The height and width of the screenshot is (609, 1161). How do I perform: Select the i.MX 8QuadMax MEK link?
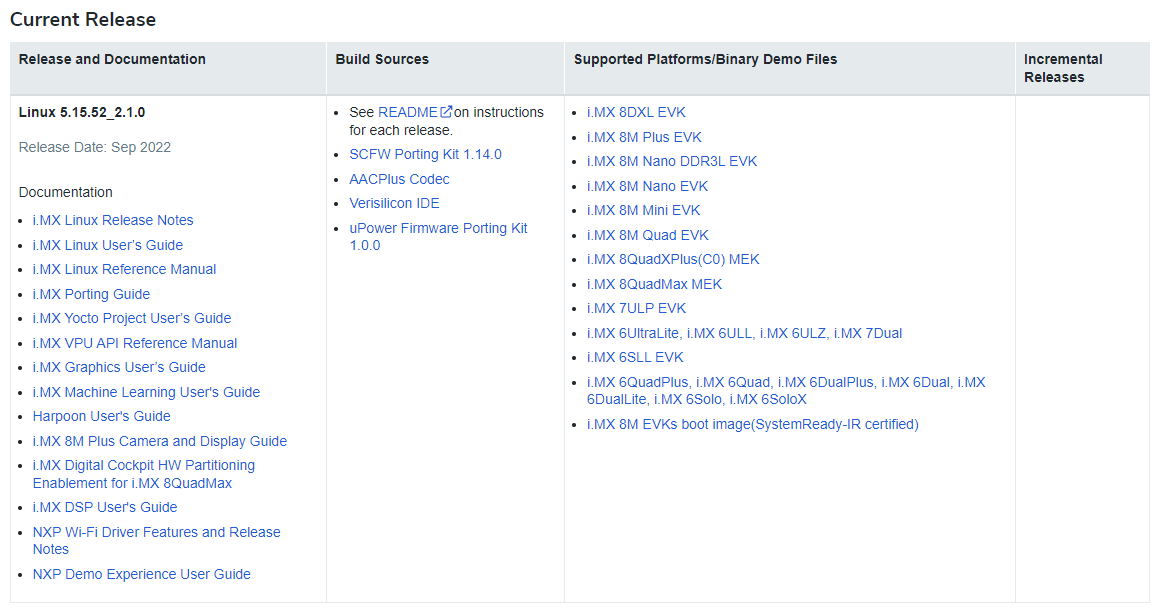tap(655, 284)
